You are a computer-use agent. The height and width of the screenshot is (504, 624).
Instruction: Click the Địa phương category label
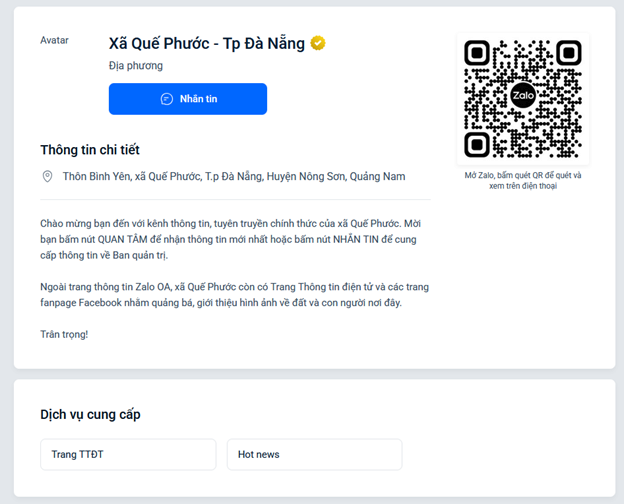(136, 66)
